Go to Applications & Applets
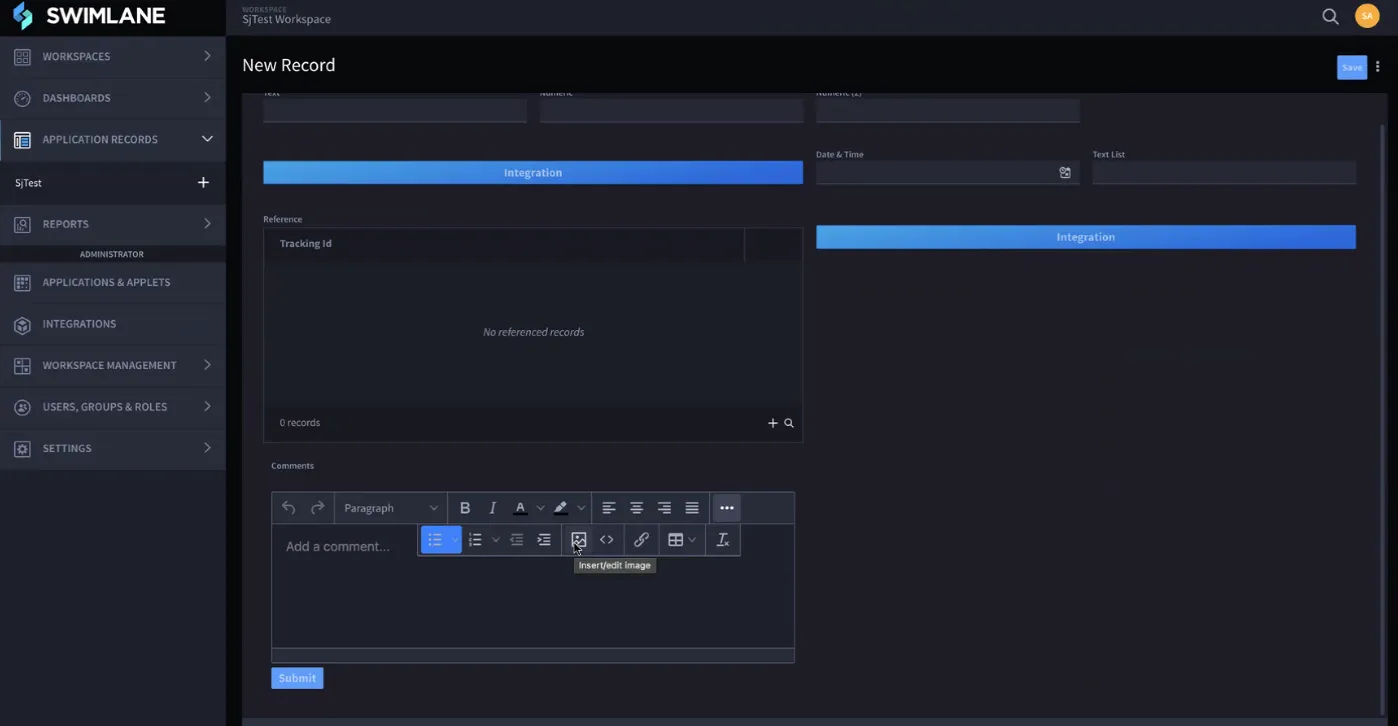 click(x=113, y=282)
